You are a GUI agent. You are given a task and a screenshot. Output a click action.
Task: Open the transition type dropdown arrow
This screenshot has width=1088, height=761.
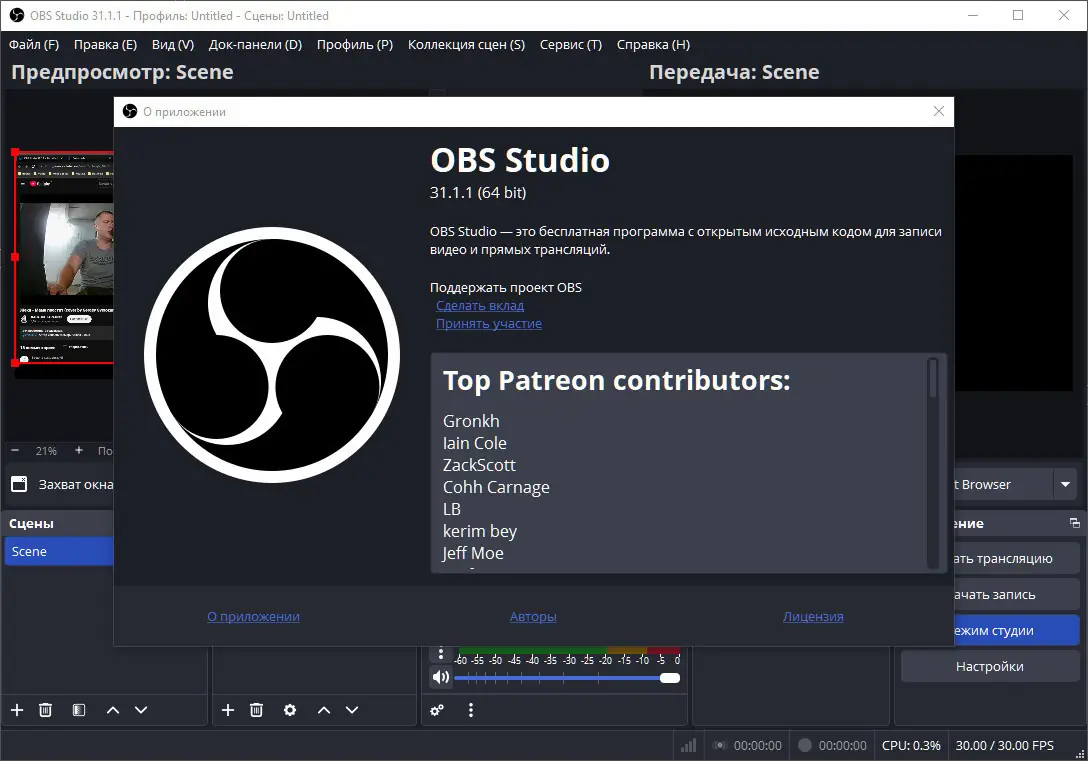[x=1065, y=484]
